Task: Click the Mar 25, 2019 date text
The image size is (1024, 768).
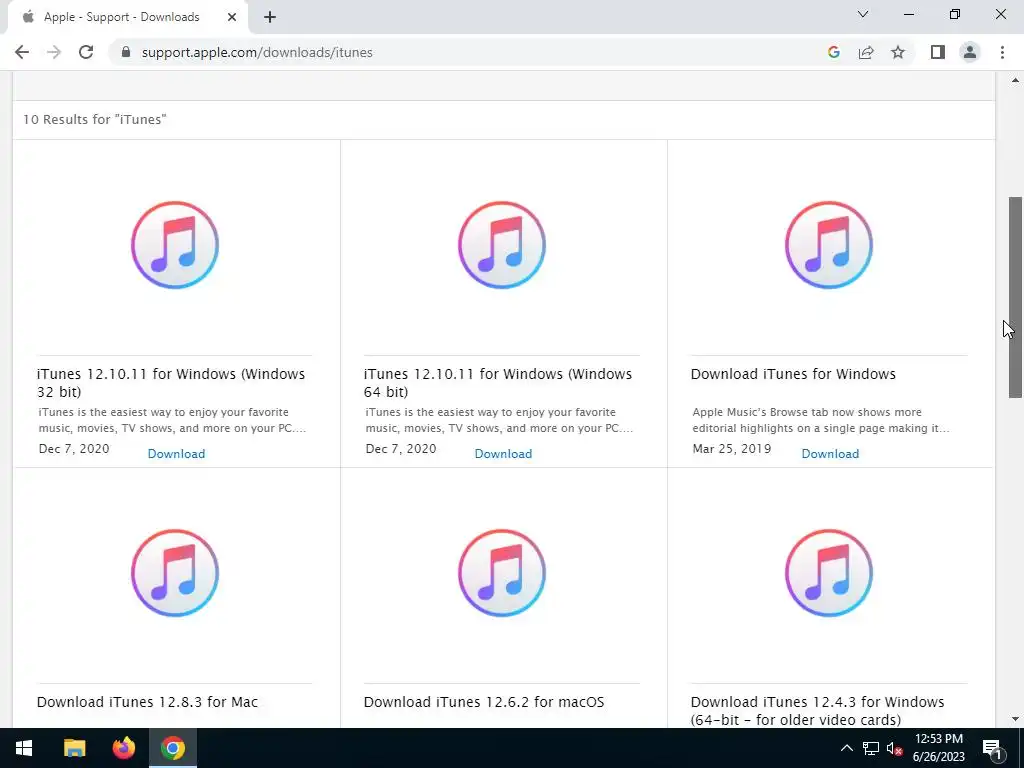Action: click(x=731, y=449)
